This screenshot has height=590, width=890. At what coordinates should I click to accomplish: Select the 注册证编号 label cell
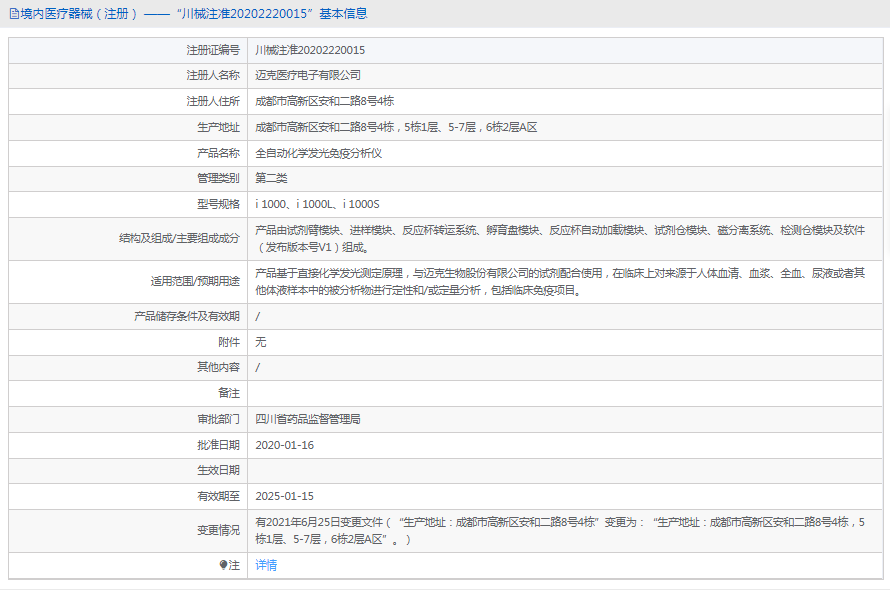pyautogui.click(x=213, y=51)
